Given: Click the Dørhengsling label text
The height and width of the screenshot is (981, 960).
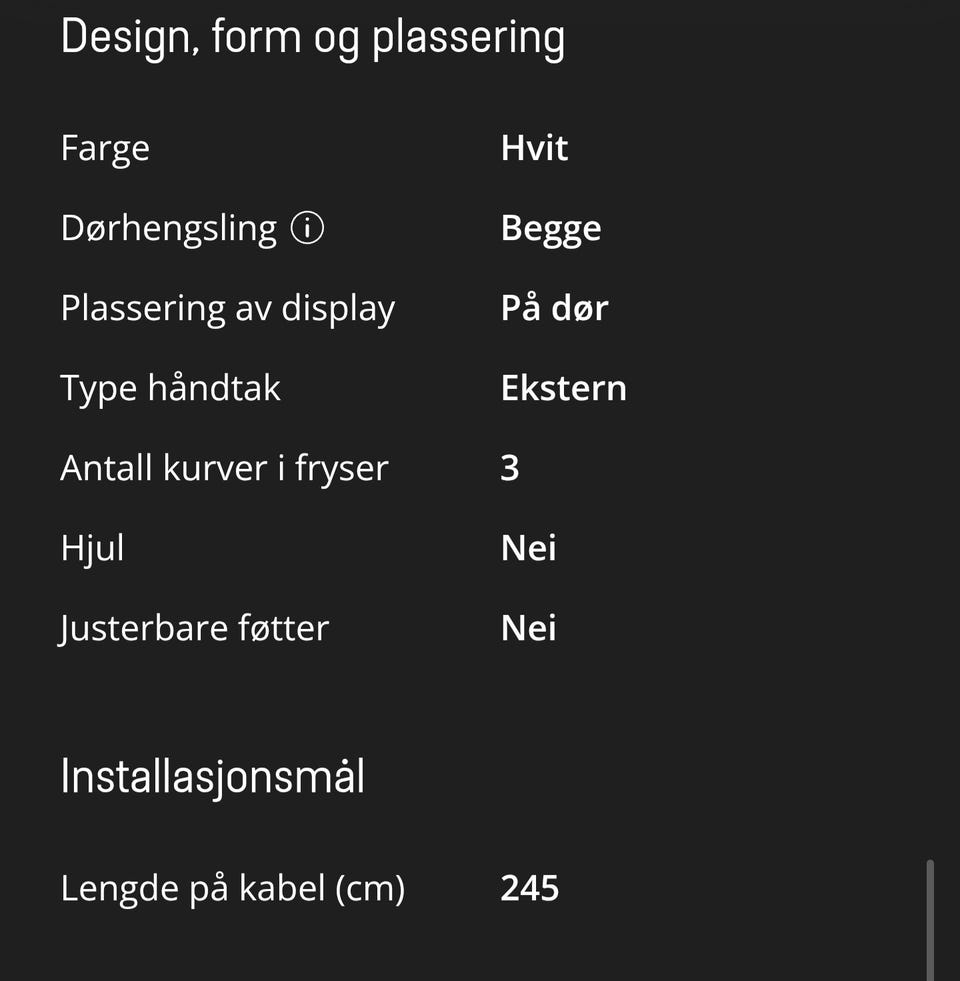Looking at the screenshot, I should [x=169, y=230].
